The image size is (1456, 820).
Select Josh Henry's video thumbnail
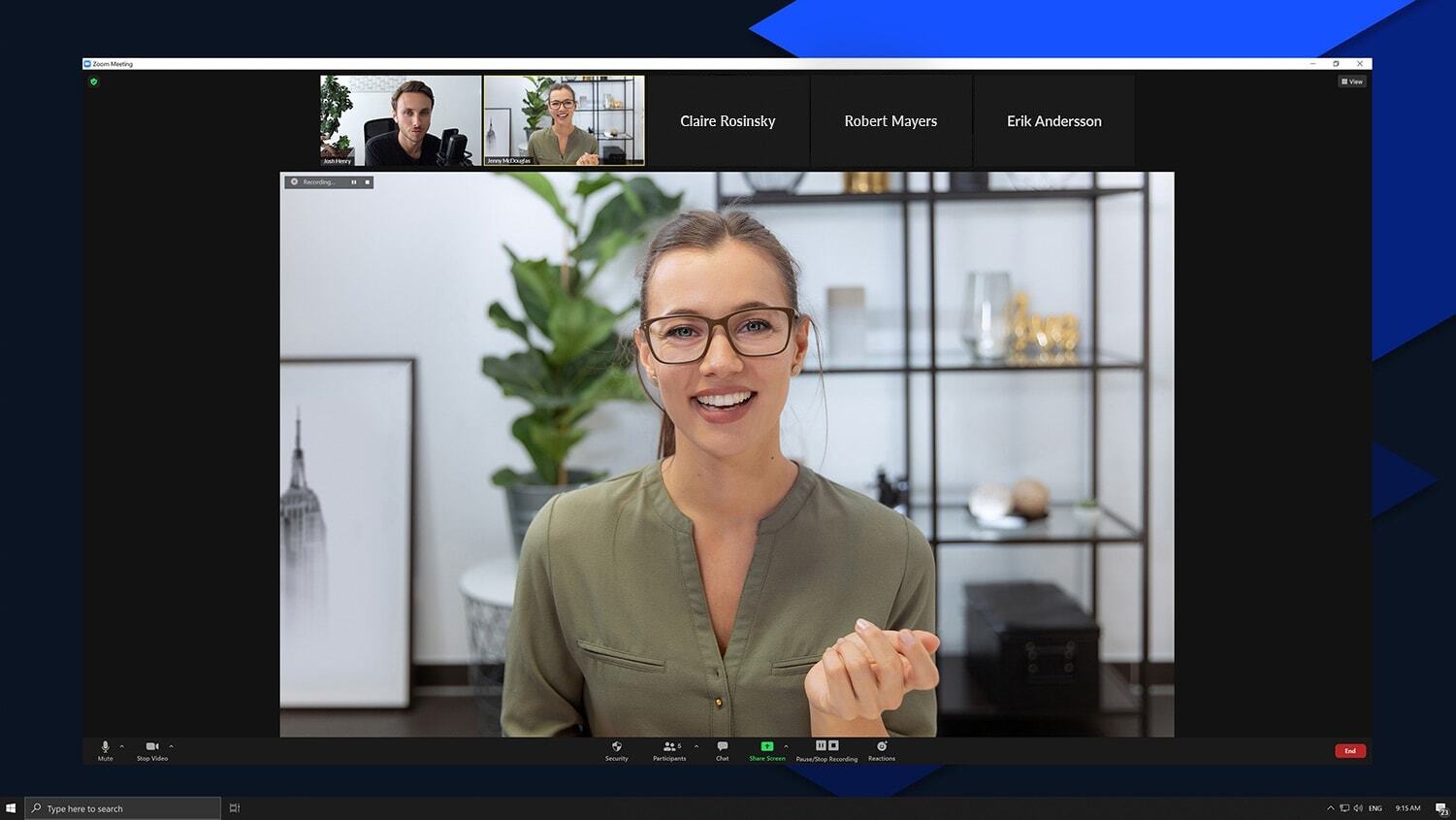(401, 120)
